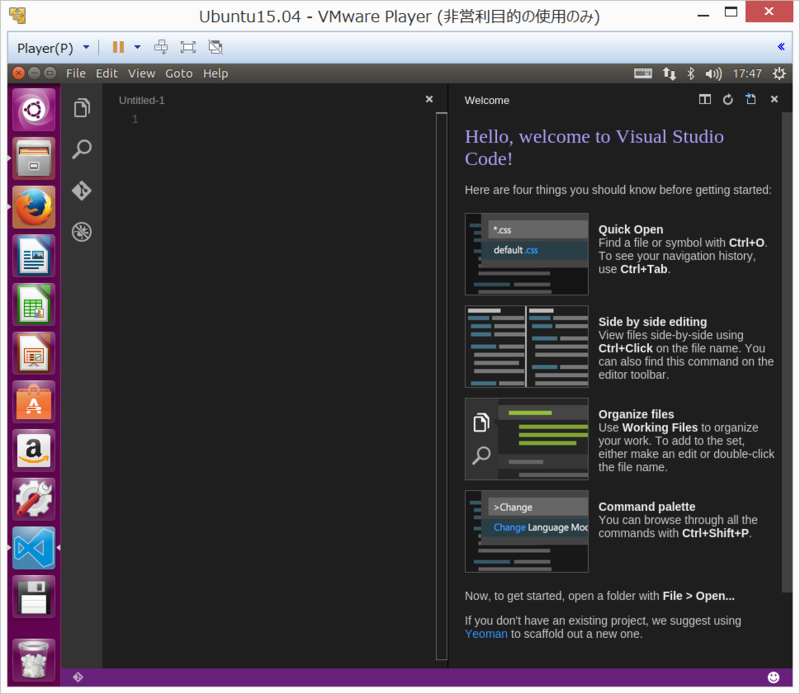Image resolution: width=800 pixels, height=694 pixels.
Task: Open LibreOffice Calc from the launcher
Action: (x=34, y=305)
